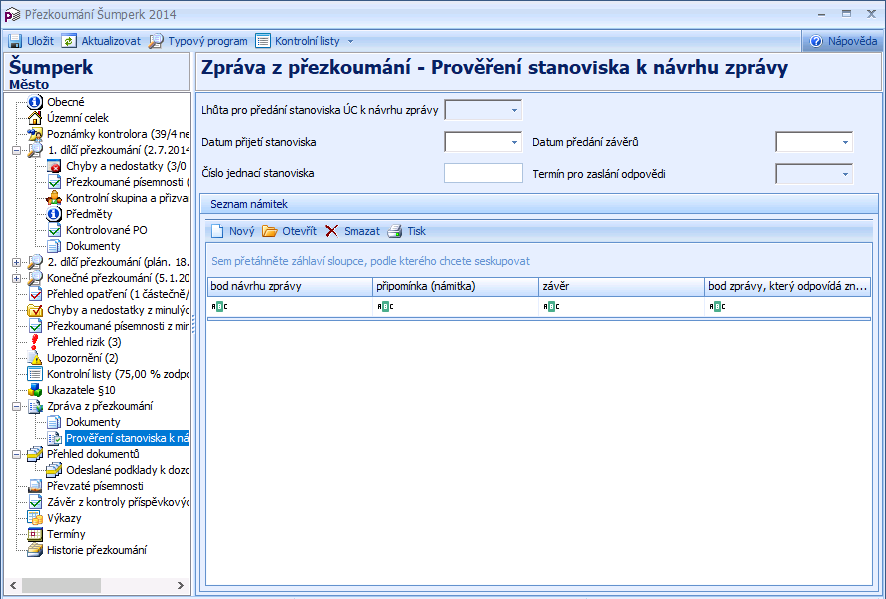This screenshot has height=599, width=886.
Task: Select the Výkazy icon in tree
Action: (x=35, y=518)
